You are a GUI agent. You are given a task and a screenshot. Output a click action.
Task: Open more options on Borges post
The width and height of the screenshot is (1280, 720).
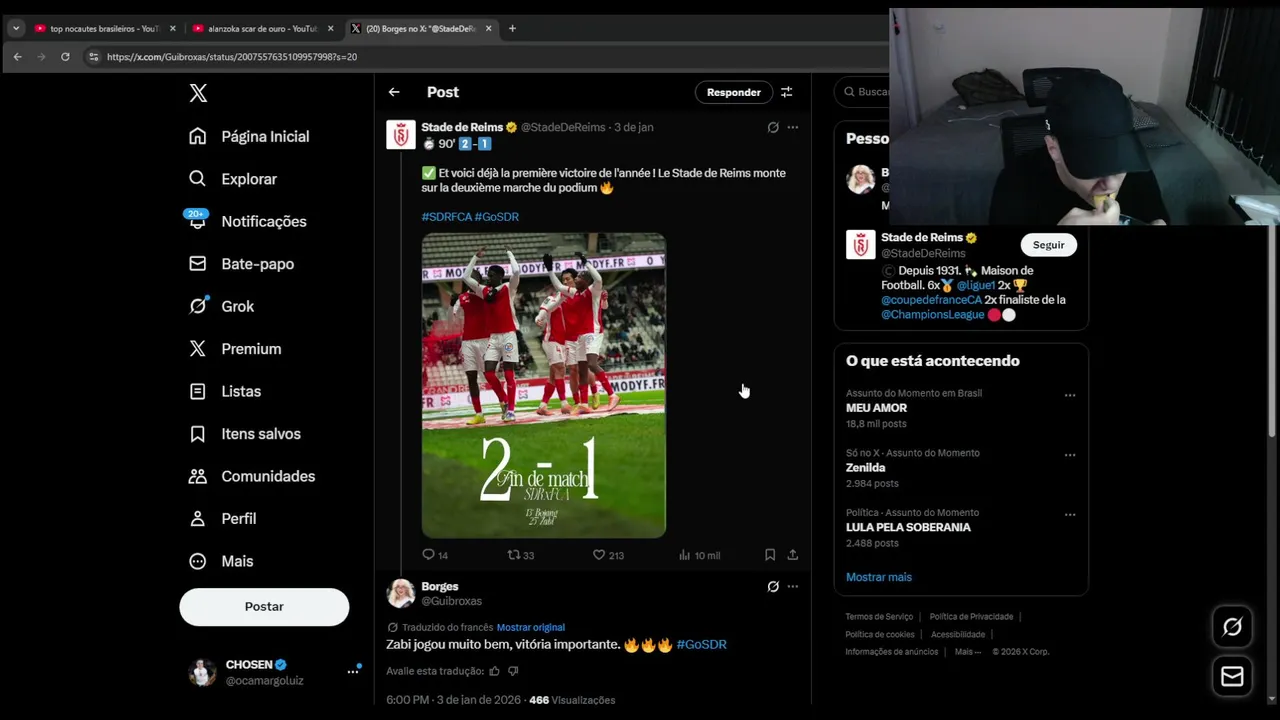coord(793,587)
